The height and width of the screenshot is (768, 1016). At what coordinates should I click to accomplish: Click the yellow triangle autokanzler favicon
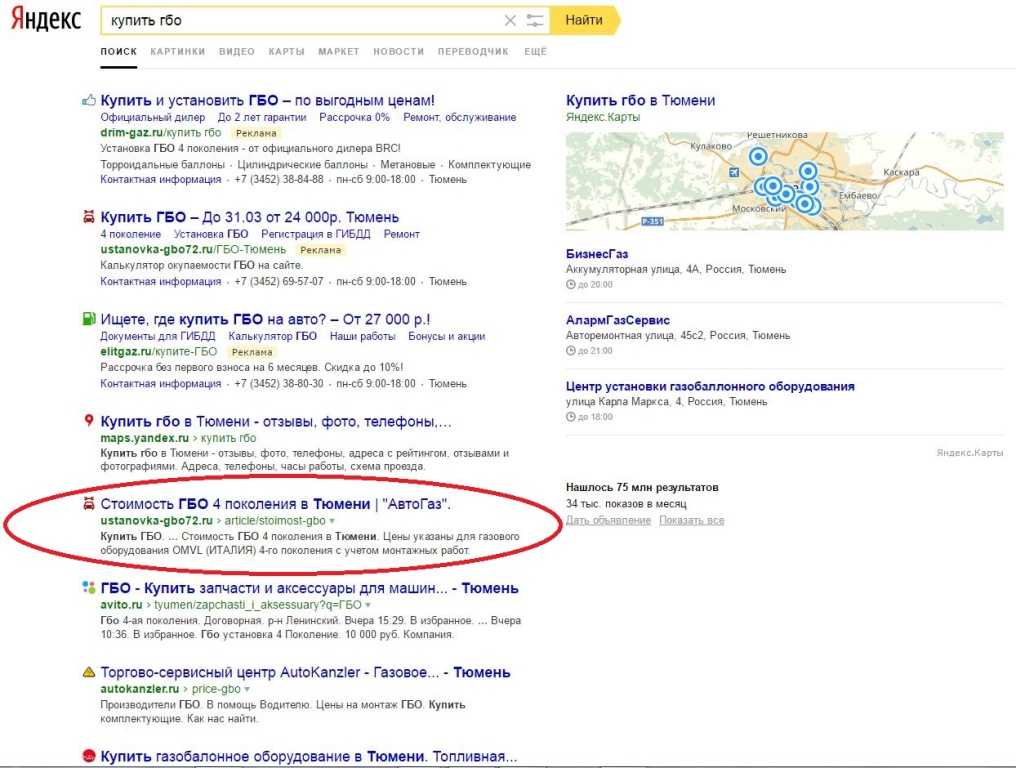point(89,672)
